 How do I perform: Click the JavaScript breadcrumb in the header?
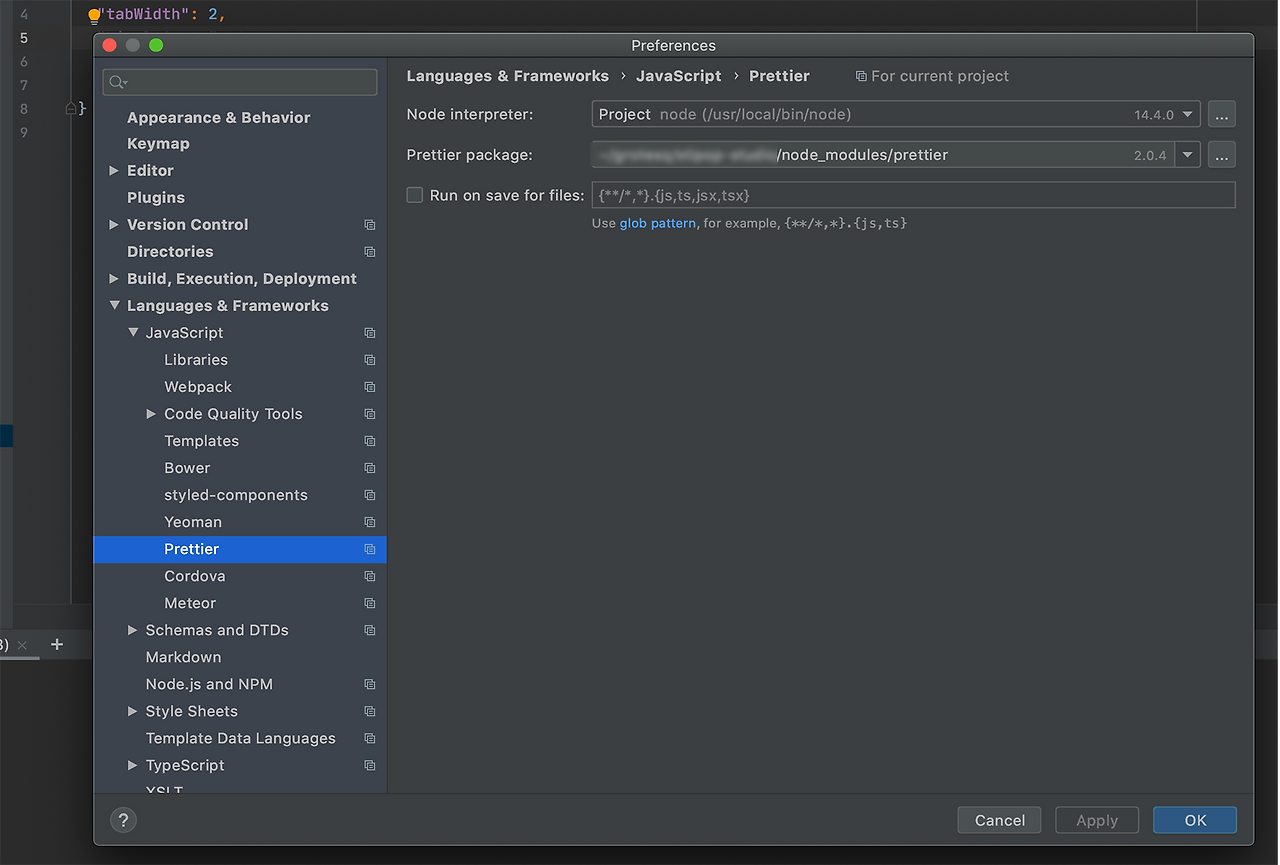click(x=679, y=76)
